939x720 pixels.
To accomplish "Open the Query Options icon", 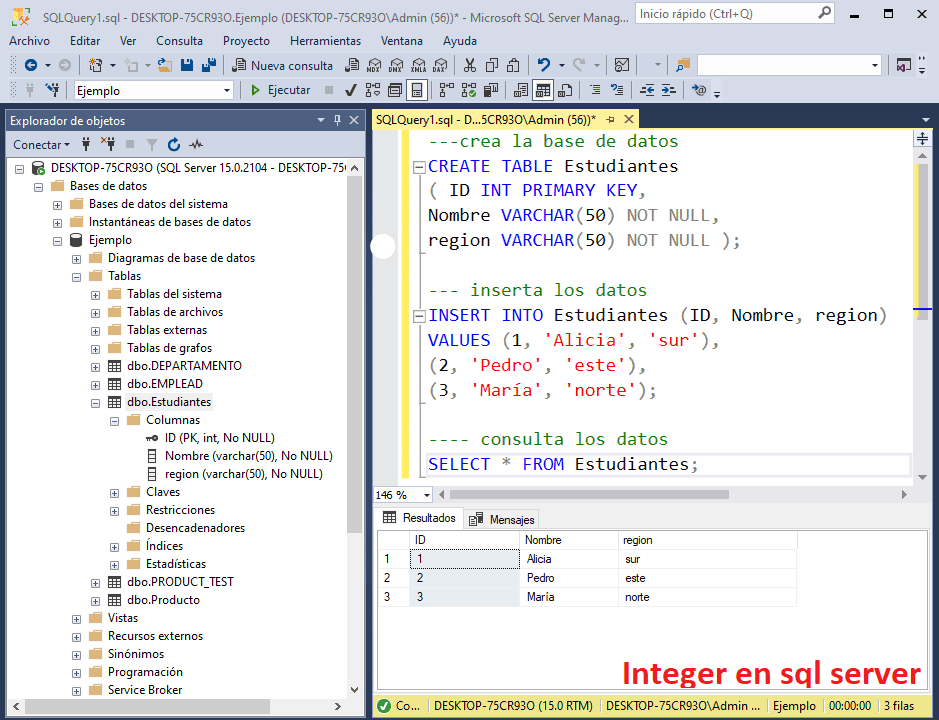I will coord(395,90).
